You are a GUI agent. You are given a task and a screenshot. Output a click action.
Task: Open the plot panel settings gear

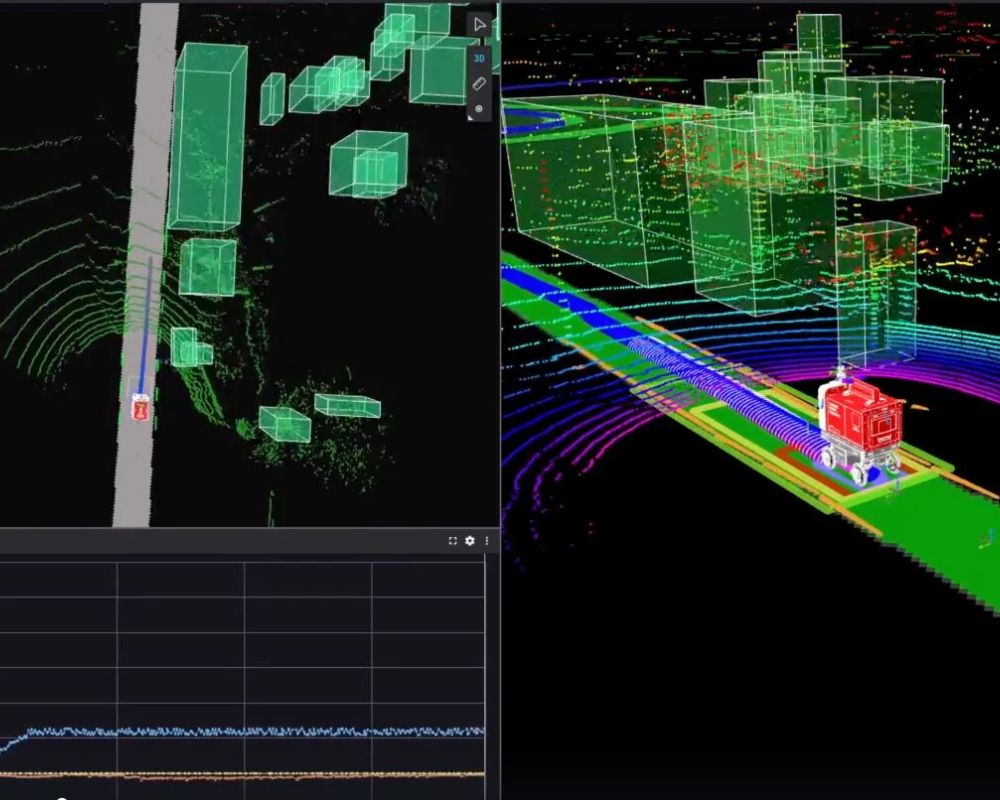click(x=470, y=541)
